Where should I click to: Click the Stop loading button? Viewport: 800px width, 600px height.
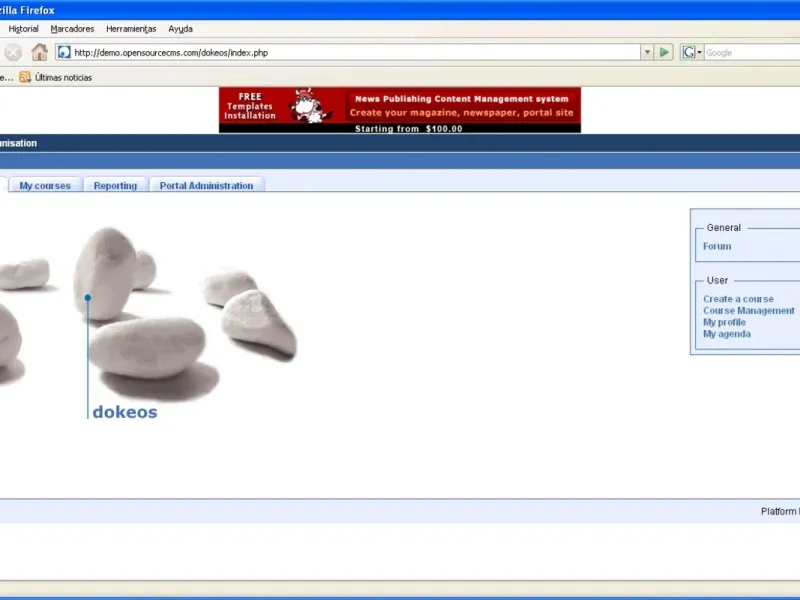click(x=13, y=52)
